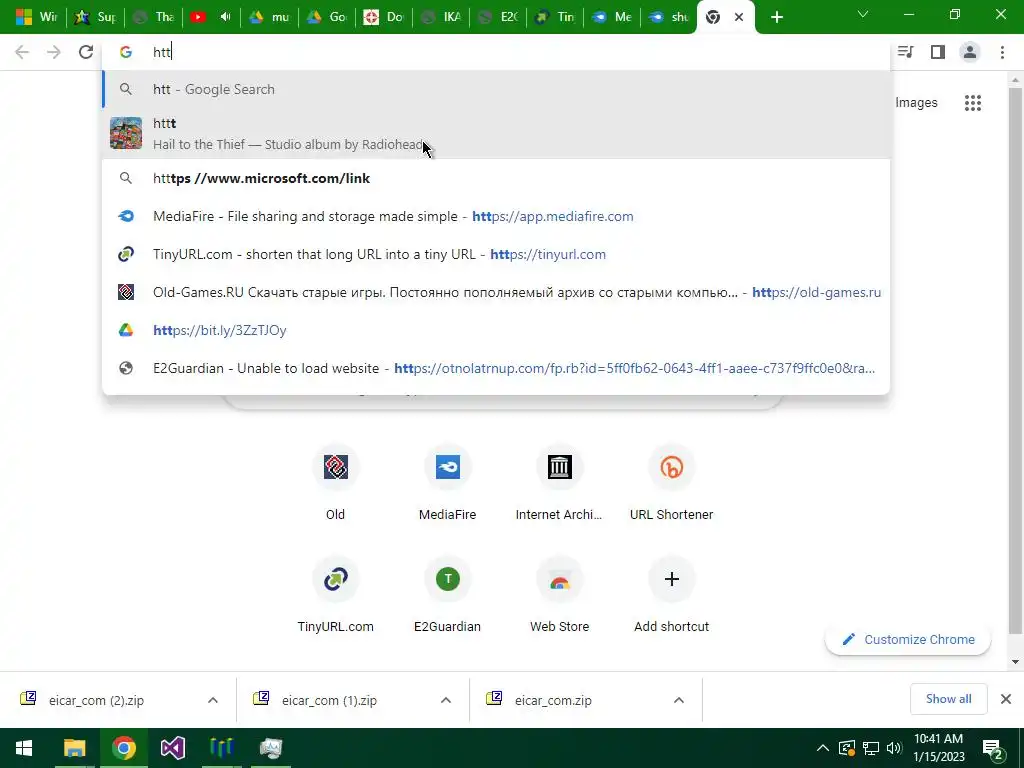This screenshot has height=768, width=1024.
Task: Switch to the IKA tab
Action: click(x=441, y=17)
